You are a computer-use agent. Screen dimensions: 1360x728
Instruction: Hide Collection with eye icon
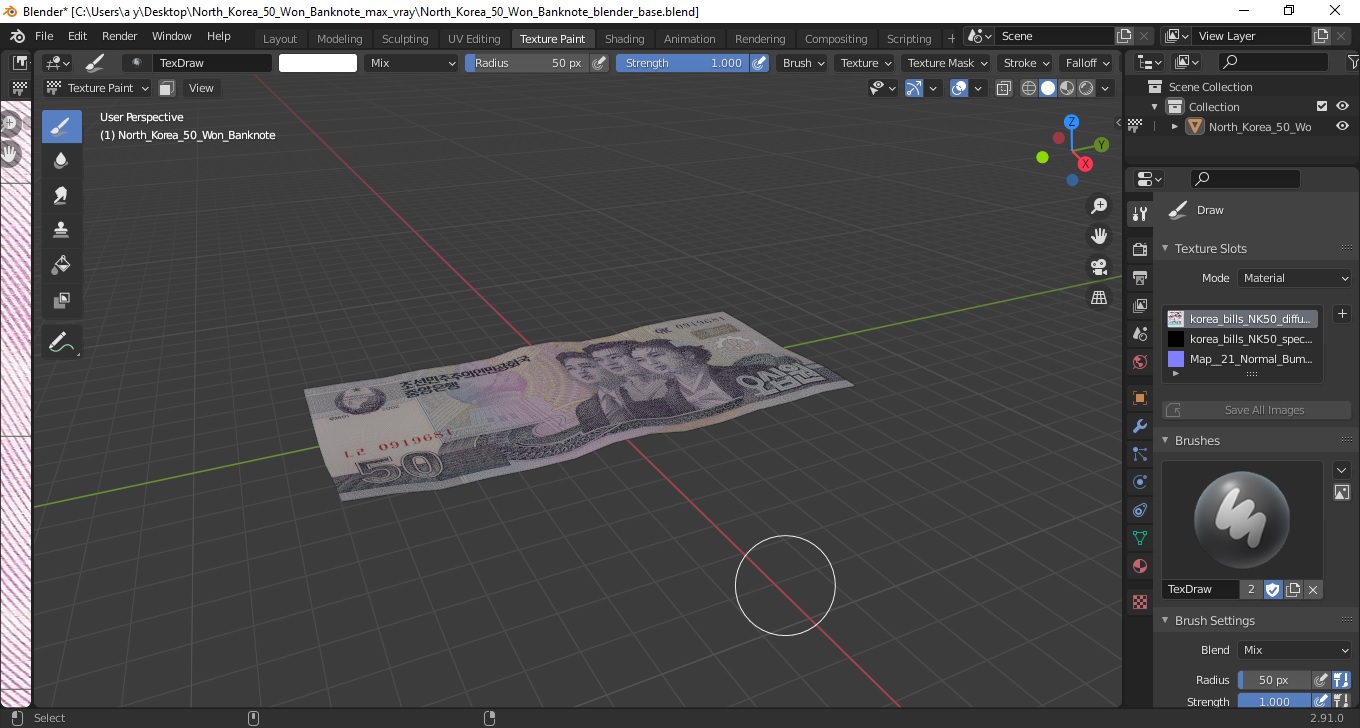tap(1343, 106)
